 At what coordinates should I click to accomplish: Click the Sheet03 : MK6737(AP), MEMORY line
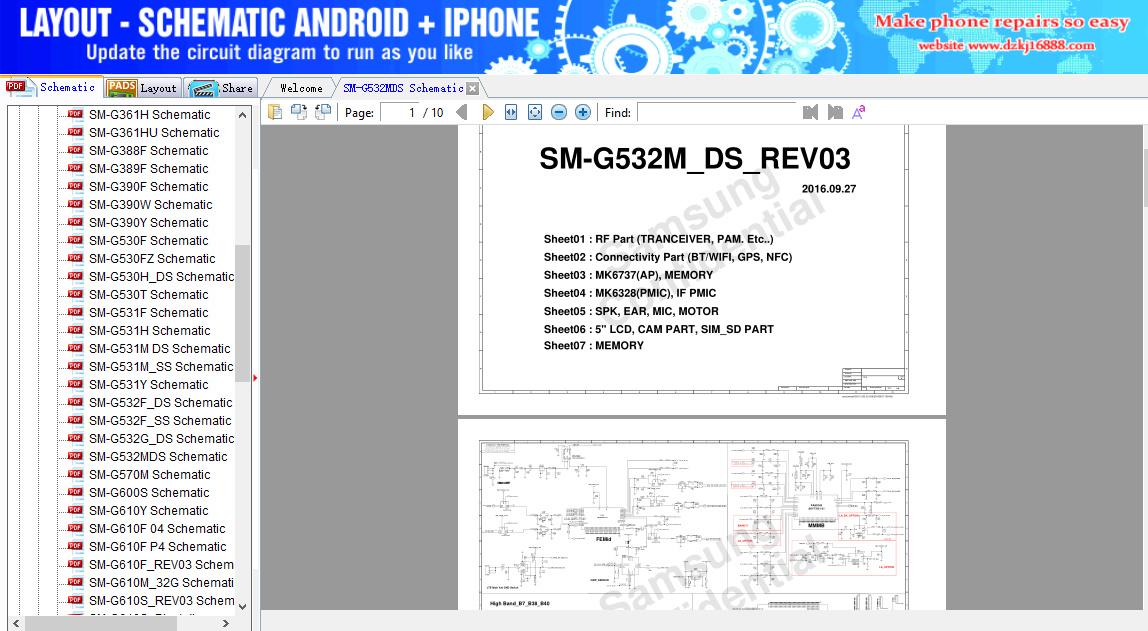(x=627, y=275)
